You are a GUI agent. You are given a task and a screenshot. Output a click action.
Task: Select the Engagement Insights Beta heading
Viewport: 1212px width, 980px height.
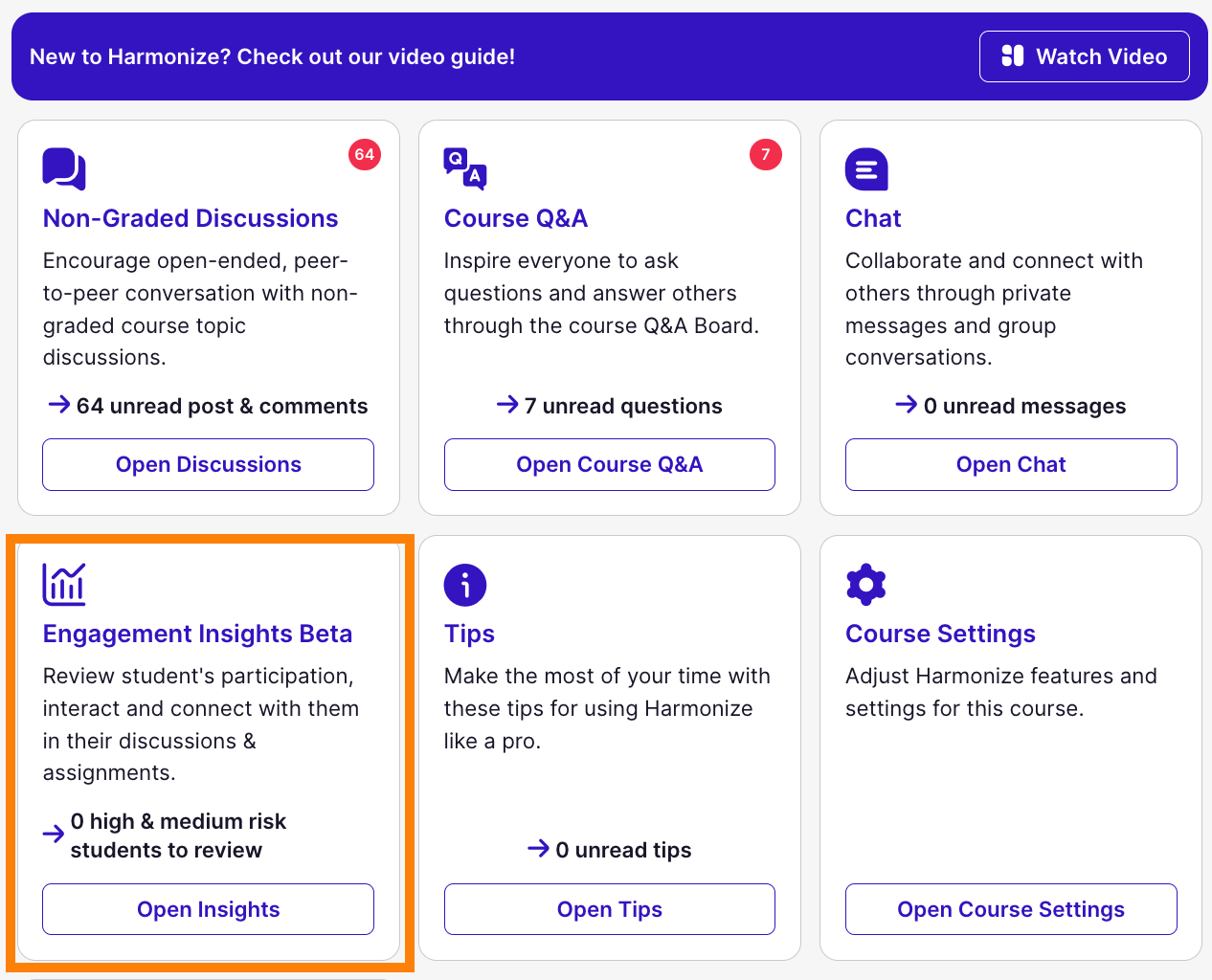pos(197,634)
